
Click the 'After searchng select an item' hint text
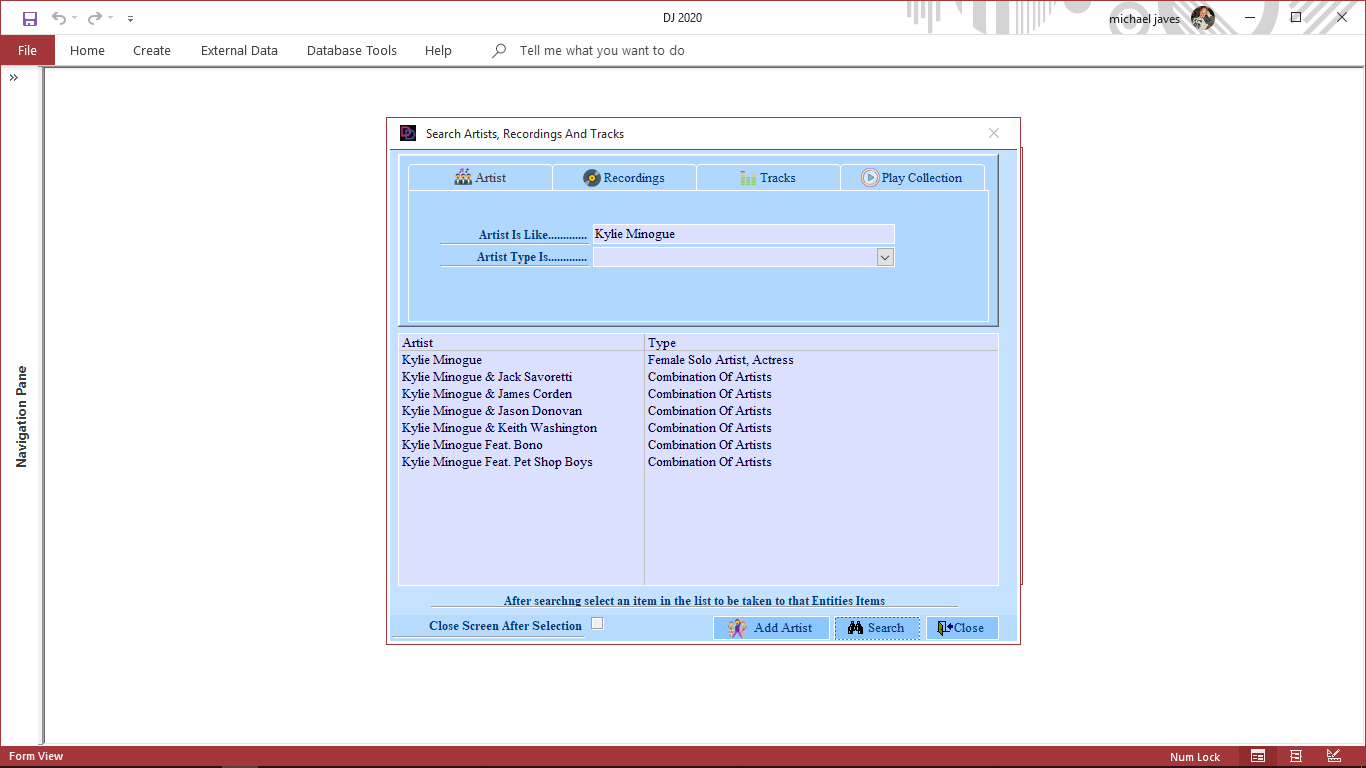tap(694, 601)
